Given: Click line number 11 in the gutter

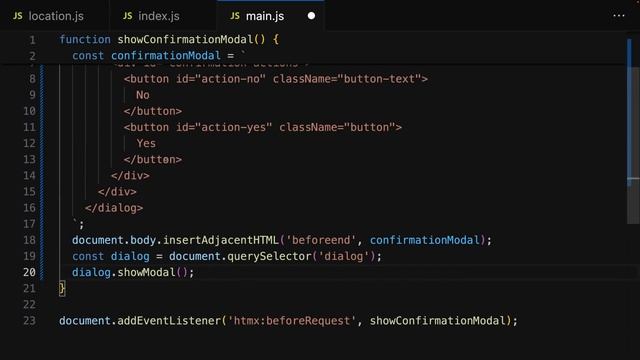Looking at the screenshot, I should pos(29,127).
